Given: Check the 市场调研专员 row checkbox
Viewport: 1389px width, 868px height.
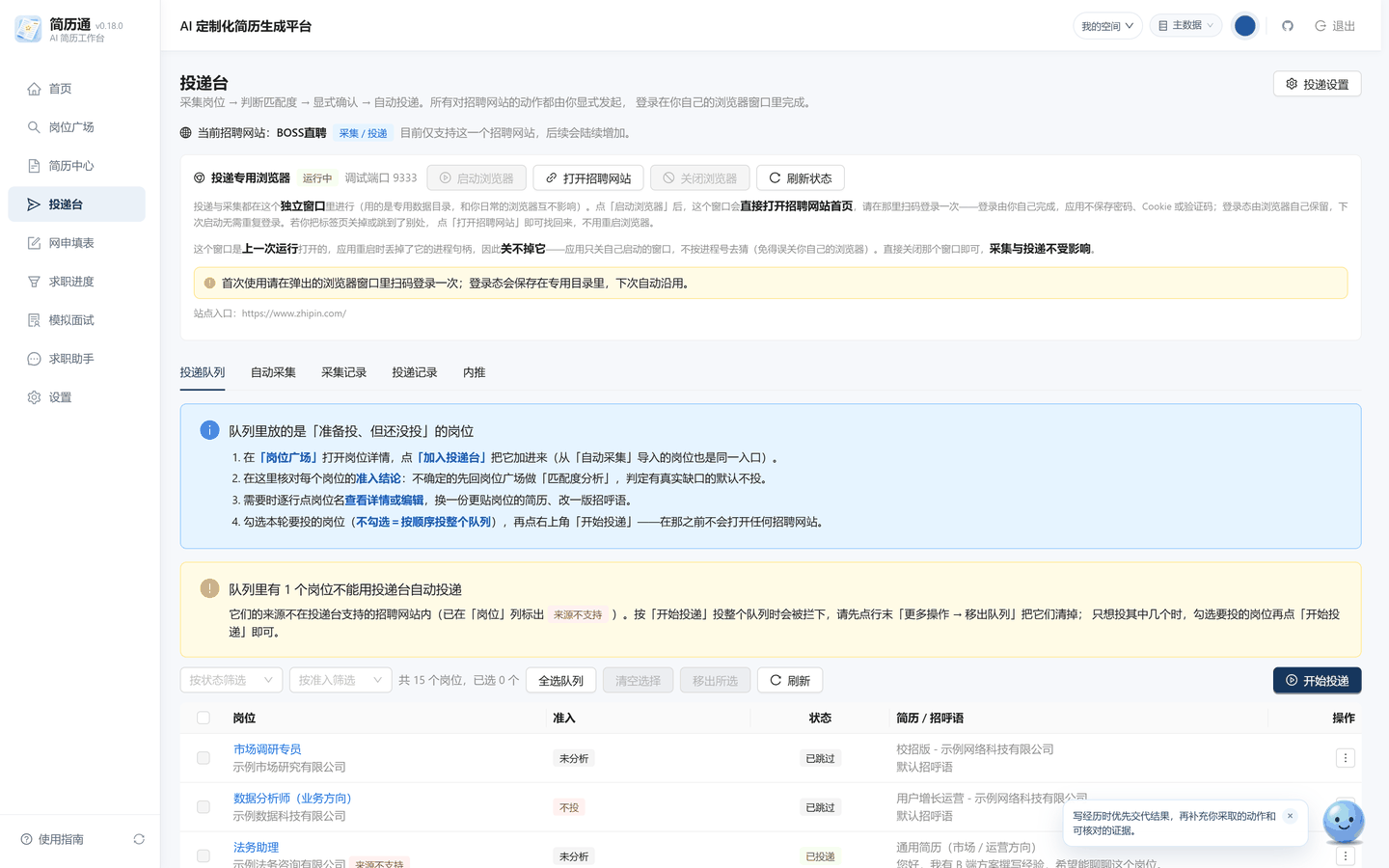Looking at the screenshot, I should point(203,758).
